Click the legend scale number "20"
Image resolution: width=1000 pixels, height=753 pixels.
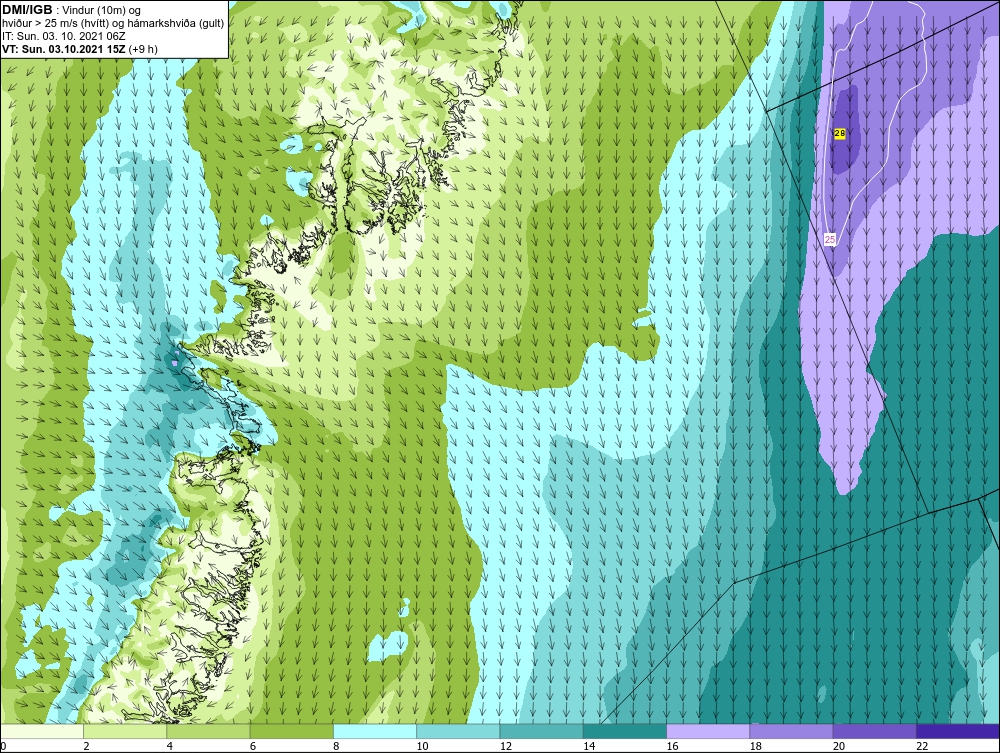tap(839, 747)
